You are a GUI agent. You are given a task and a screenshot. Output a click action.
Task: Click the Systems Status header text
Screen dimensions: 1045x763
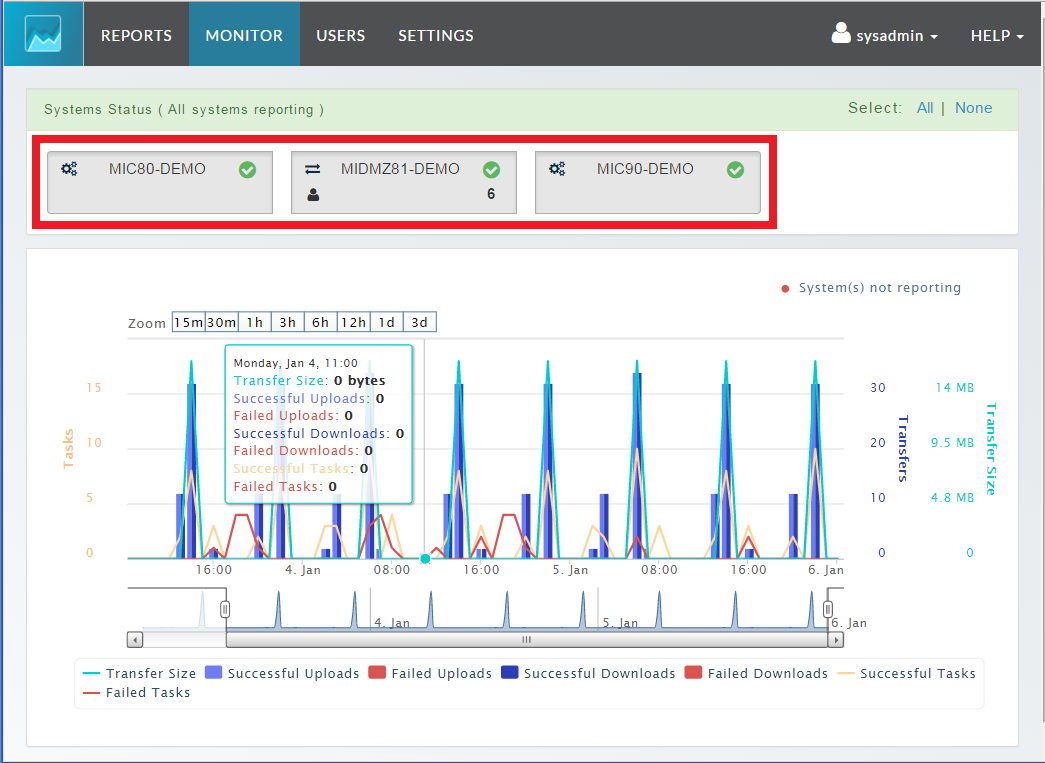point(184,109)
